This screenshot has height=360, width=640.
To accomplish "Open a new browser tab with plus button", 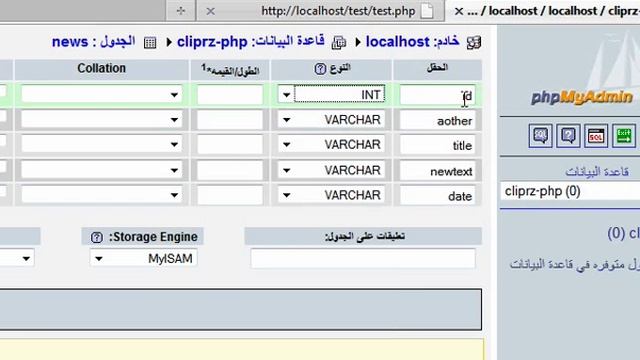I will (x=181, y=11).
